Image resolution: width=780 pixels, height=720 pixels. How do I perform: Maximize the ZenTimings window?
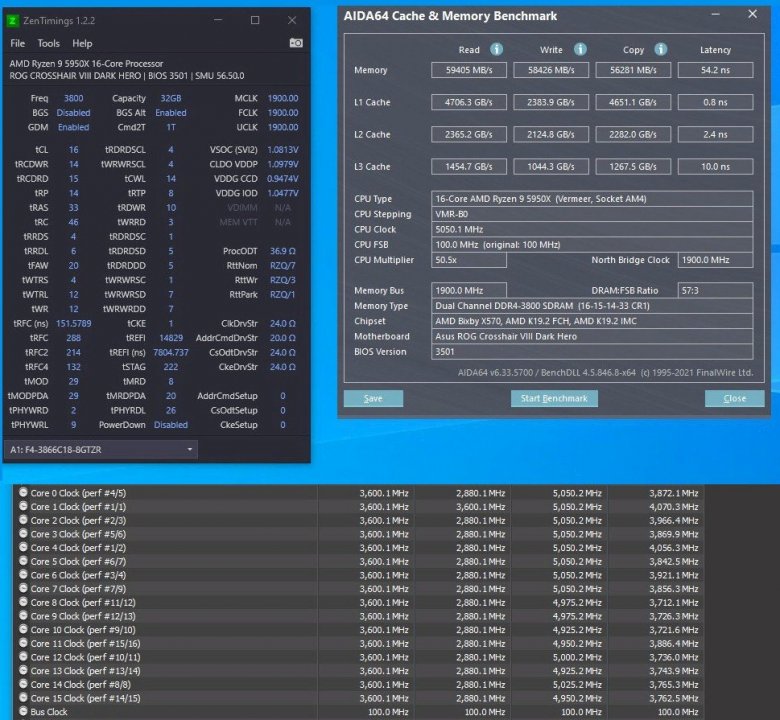(255, 20)
